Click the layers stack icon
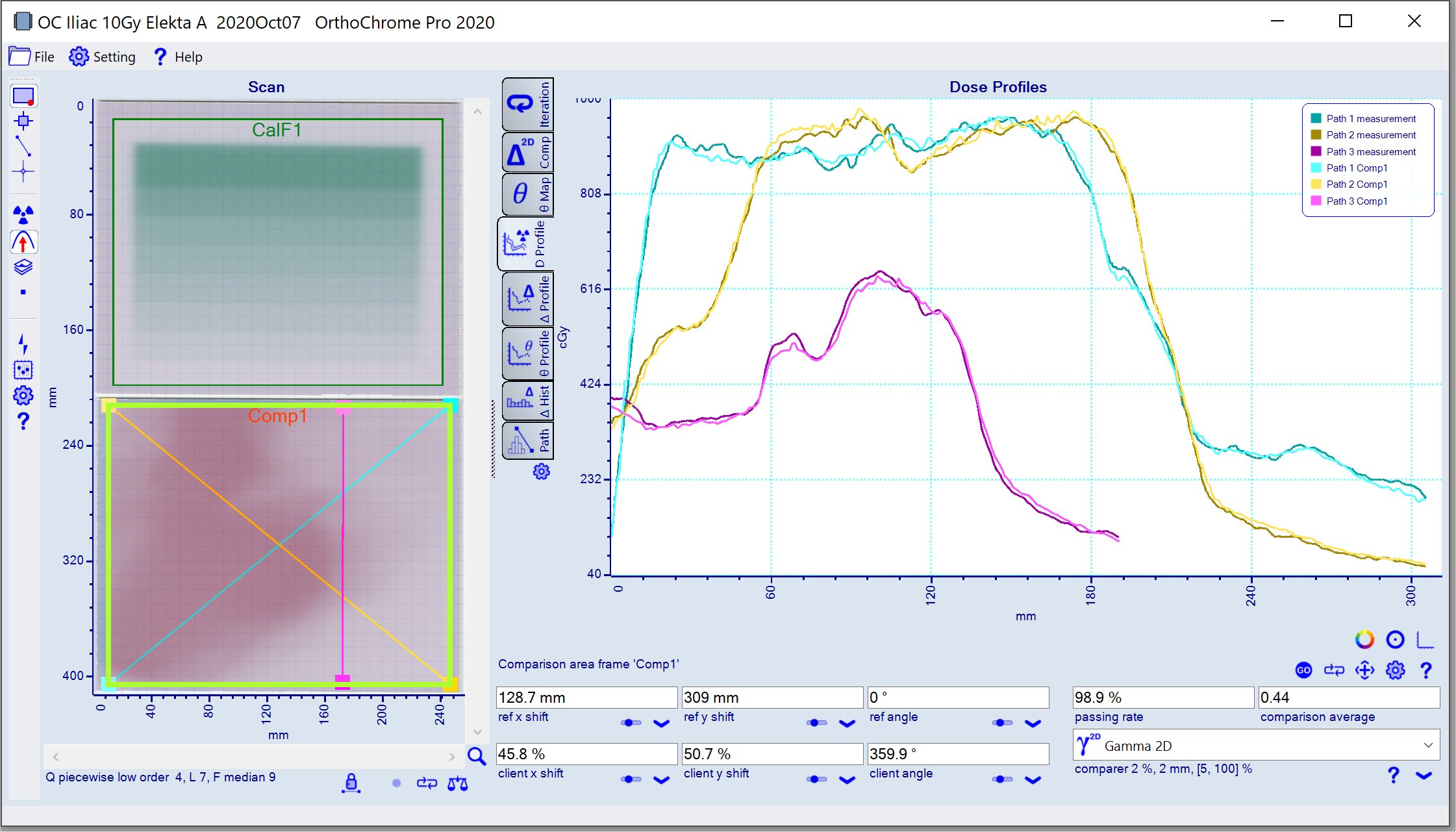The height and width of the screenshot is (832, 1456). [x=23, y=267]
